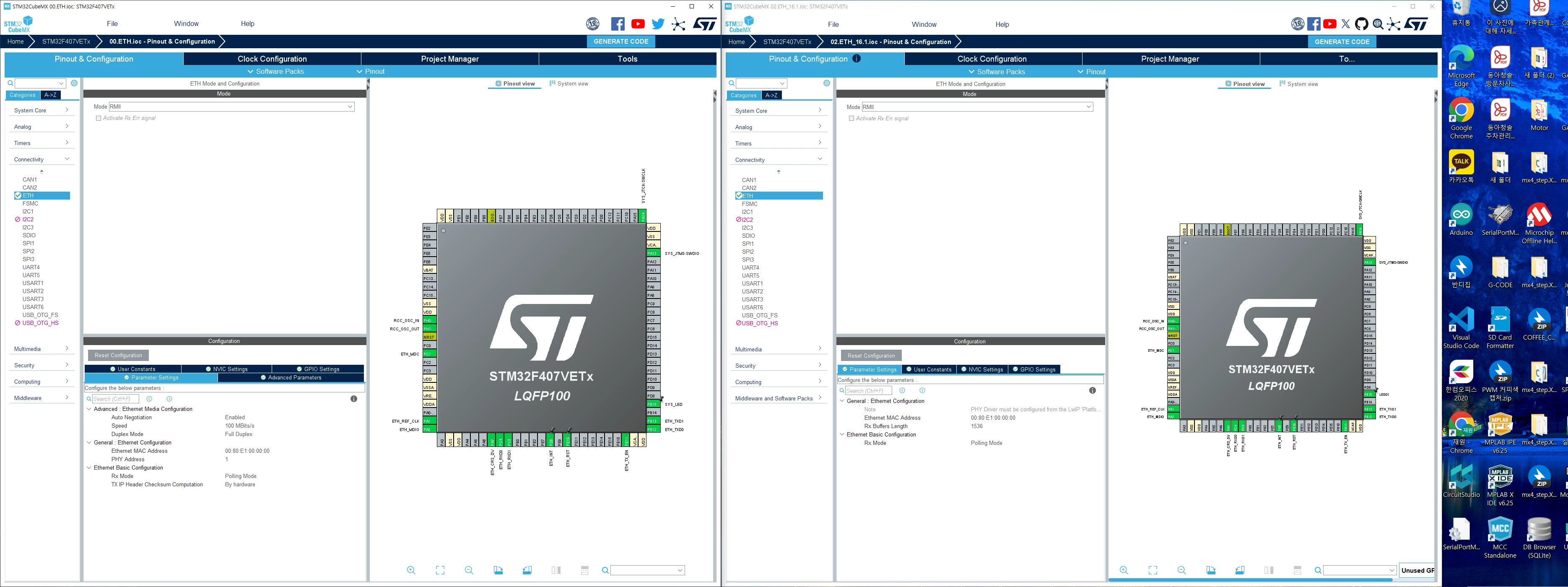The image size is (1568, 587).
Task: Click GENERATE CODE in right window
Action: coord(1342,42)
